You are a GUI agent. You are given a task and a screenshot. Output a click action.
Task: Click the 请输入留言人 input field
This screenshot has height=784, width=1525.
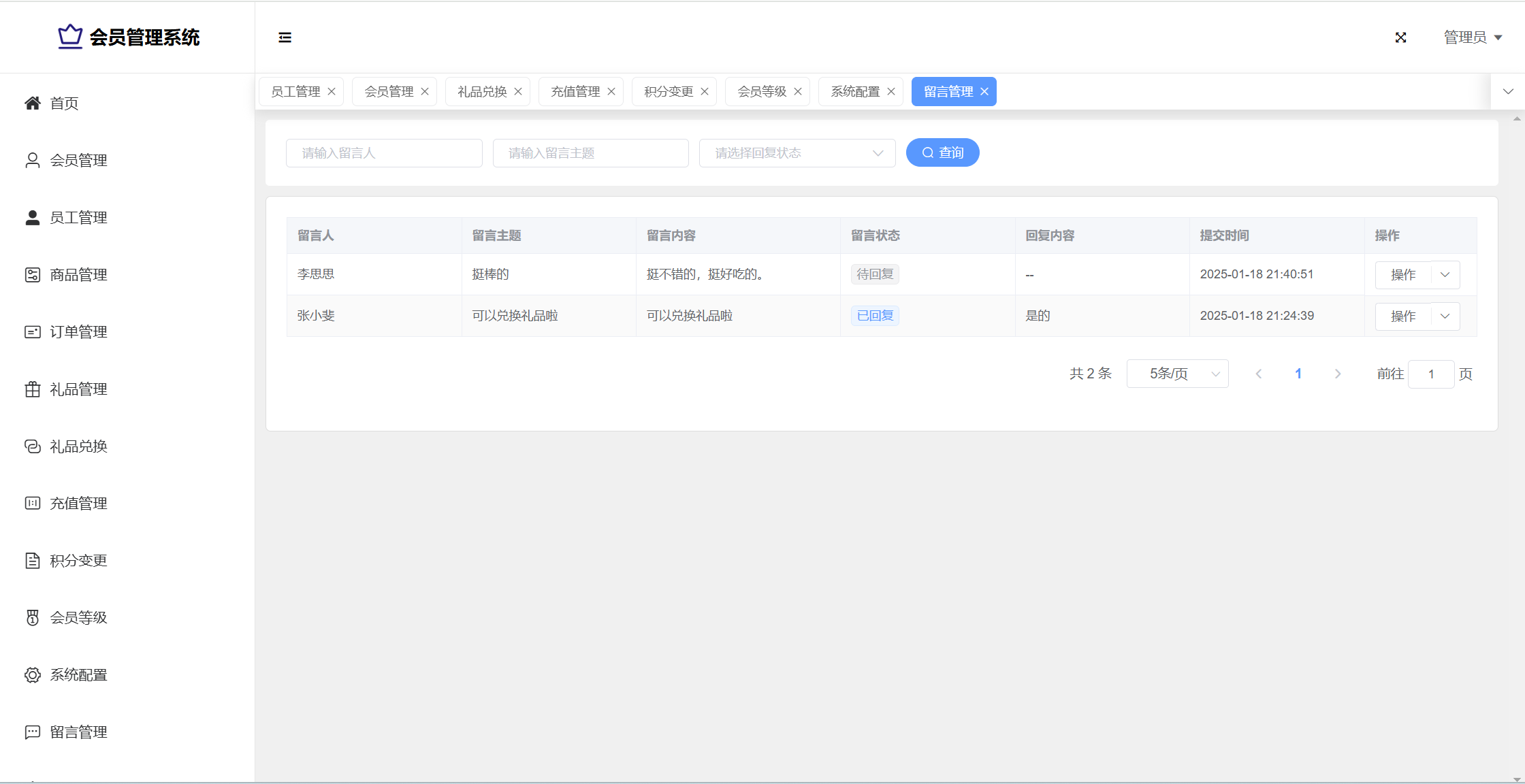(x=384, y=153)
